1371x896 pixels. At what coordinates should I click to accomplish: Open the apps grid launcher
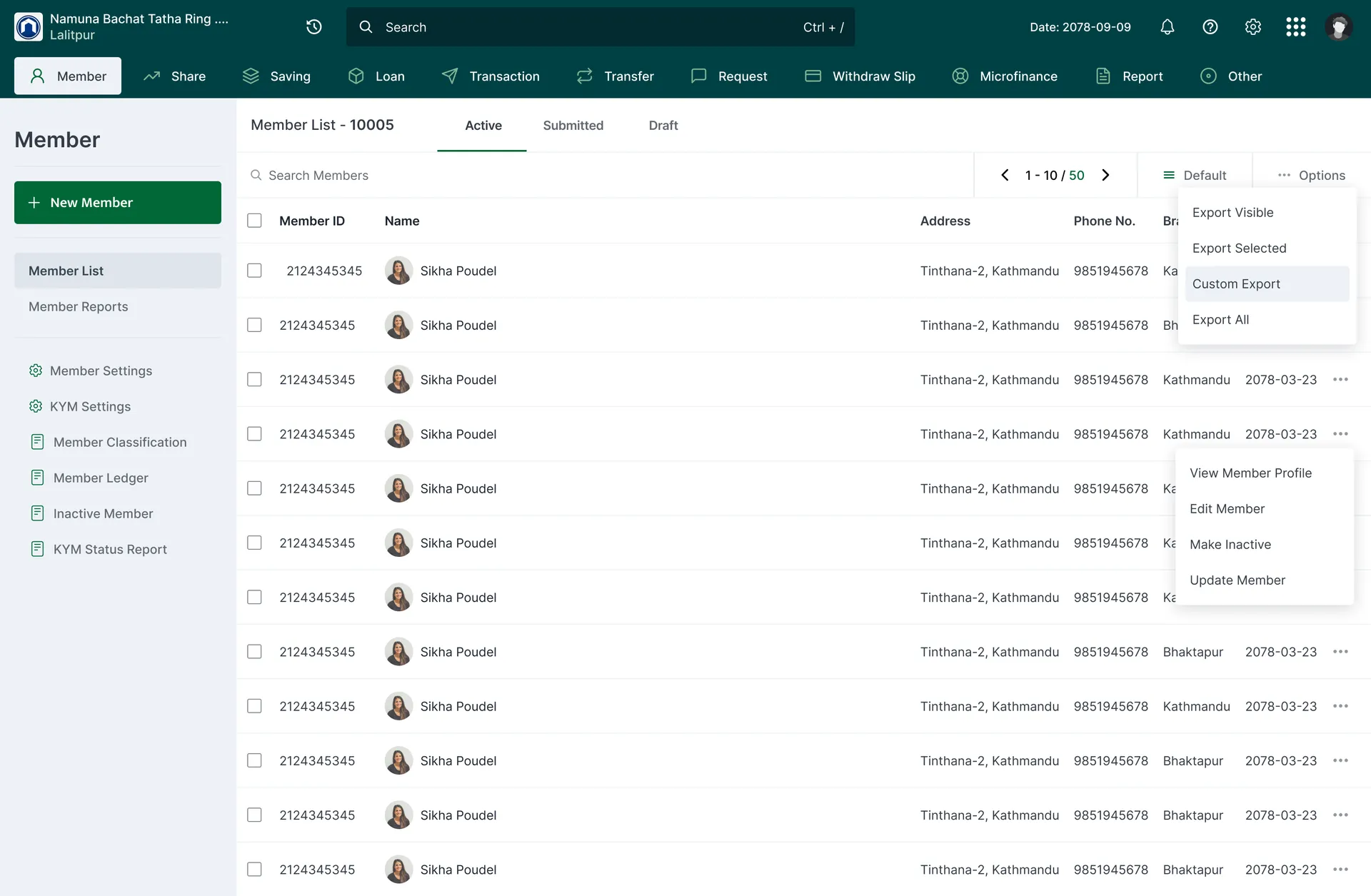(x=1296, y=27)
